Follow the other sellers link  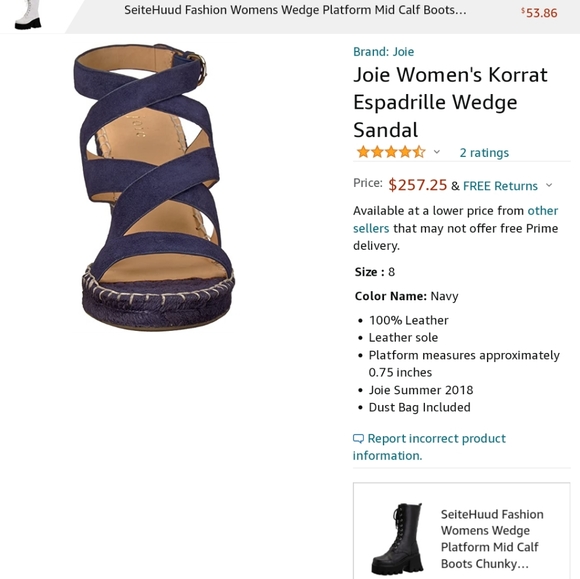point(455,219)
